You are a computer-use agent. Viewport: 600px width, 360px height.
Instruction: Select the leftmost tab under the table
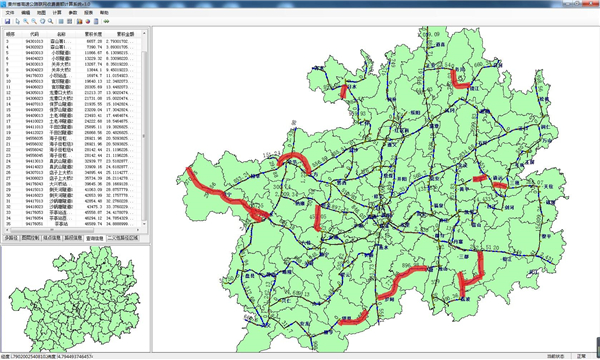point(11,238)
